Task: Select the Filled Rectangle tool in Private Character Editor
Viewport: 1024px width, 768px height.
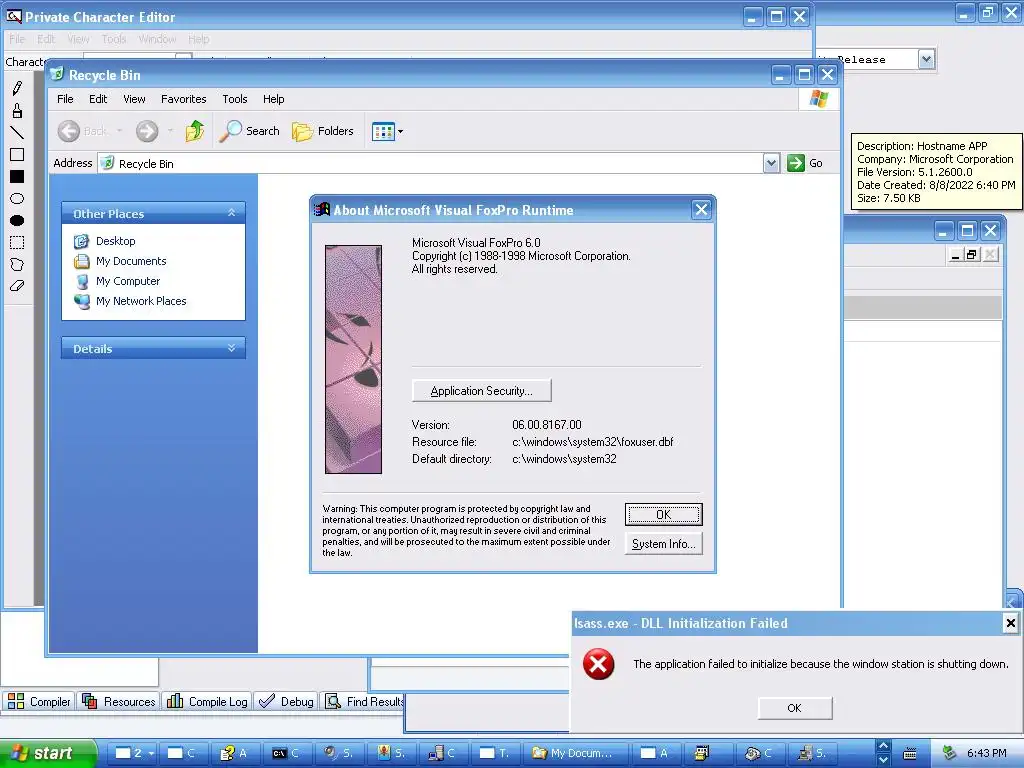Action: (x=17, y=177)
